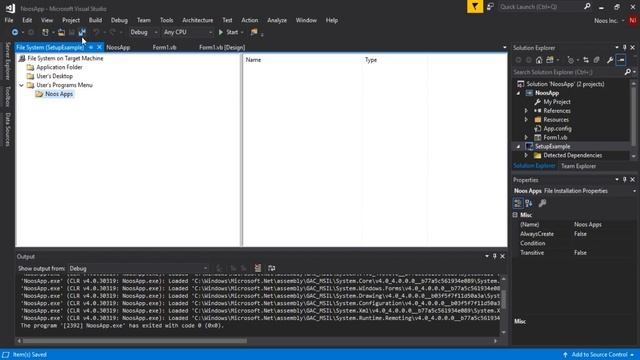Screen dimensions: 640x360
Task: Click the NI account avatar icon
Action: tap(633, 20)
